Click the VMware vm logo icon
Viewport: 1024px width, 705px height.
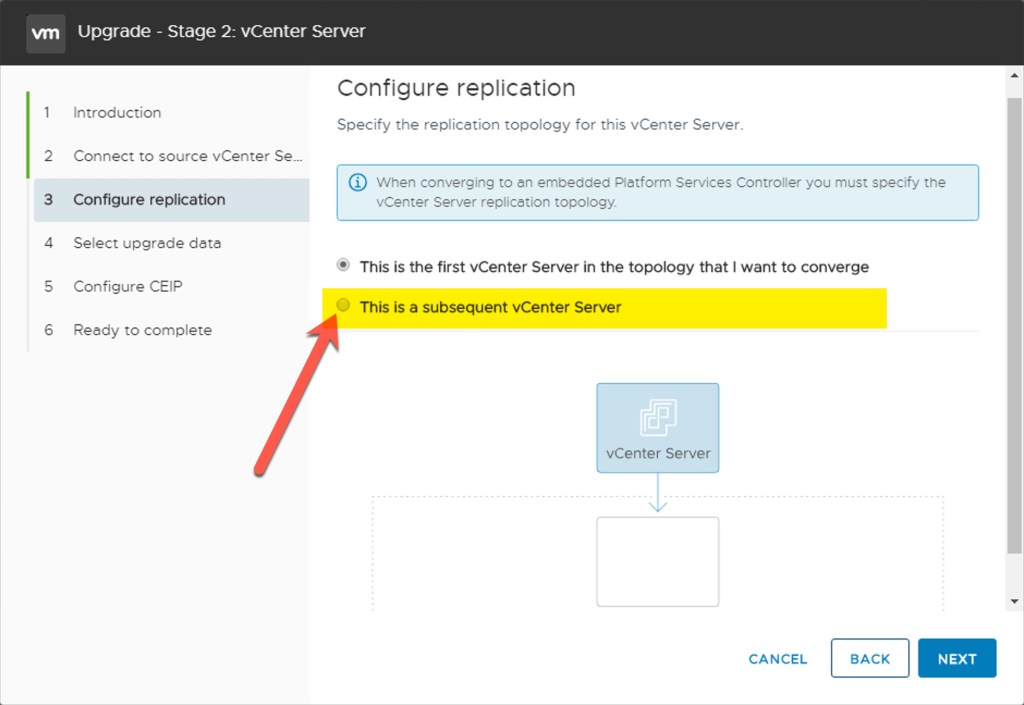pyautogui.click(x=46, y=32)
